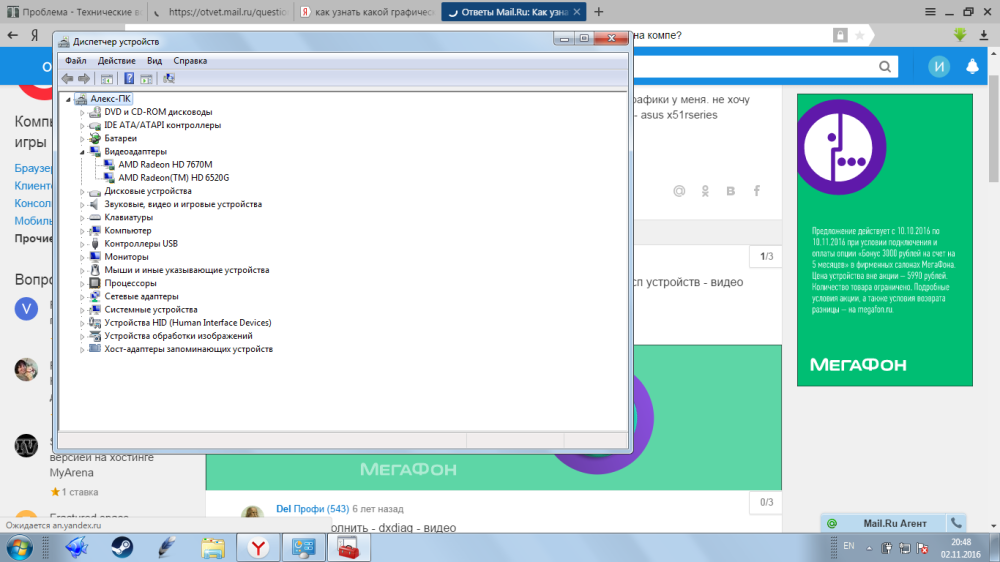Click the Mail.Ru search magnifier icon
The image size is (1000, 562).
(885, 66)
